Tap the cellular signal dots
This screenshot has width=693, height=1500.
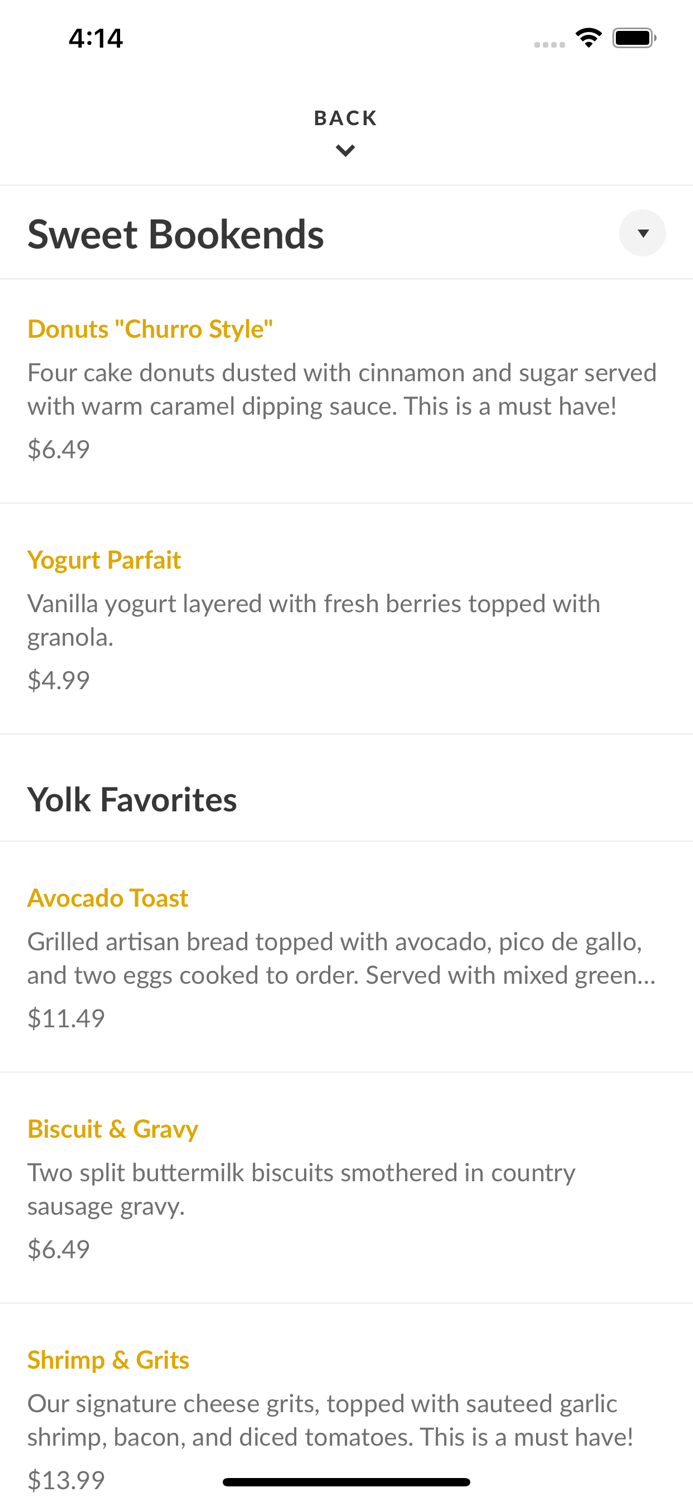(x=549, y=40)
